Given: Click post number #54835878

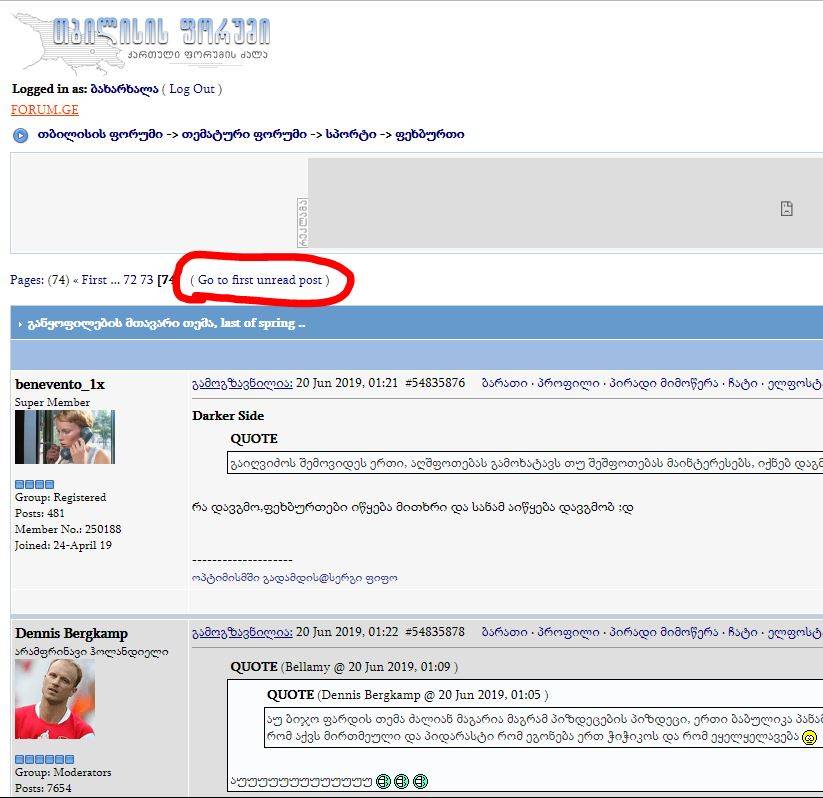Looking at the screenshot, I should coord(435,632).
